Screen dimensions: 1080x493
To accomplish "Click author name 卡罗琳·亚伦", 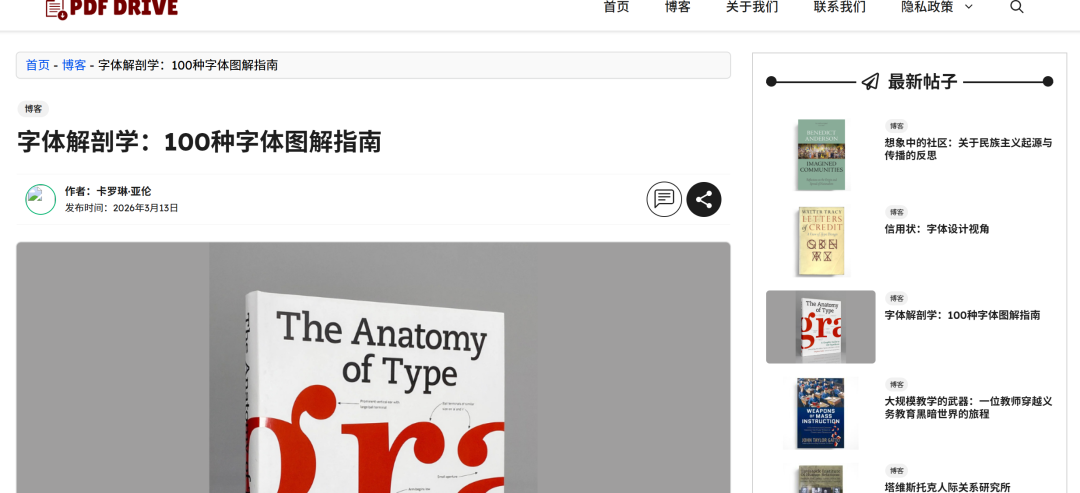I will point(124,191).
